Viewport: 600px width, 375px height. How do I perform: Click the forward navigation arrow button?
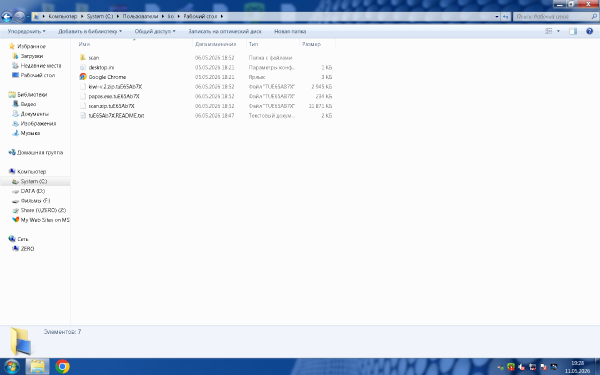(x=19, y=16)
